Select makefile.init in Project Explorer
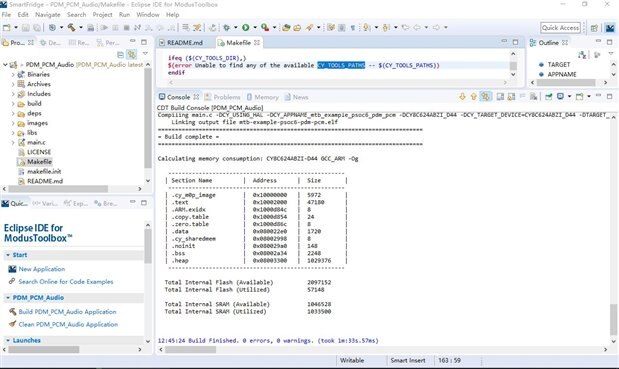This screenshot has width=619, height=369. click(44, 172)
